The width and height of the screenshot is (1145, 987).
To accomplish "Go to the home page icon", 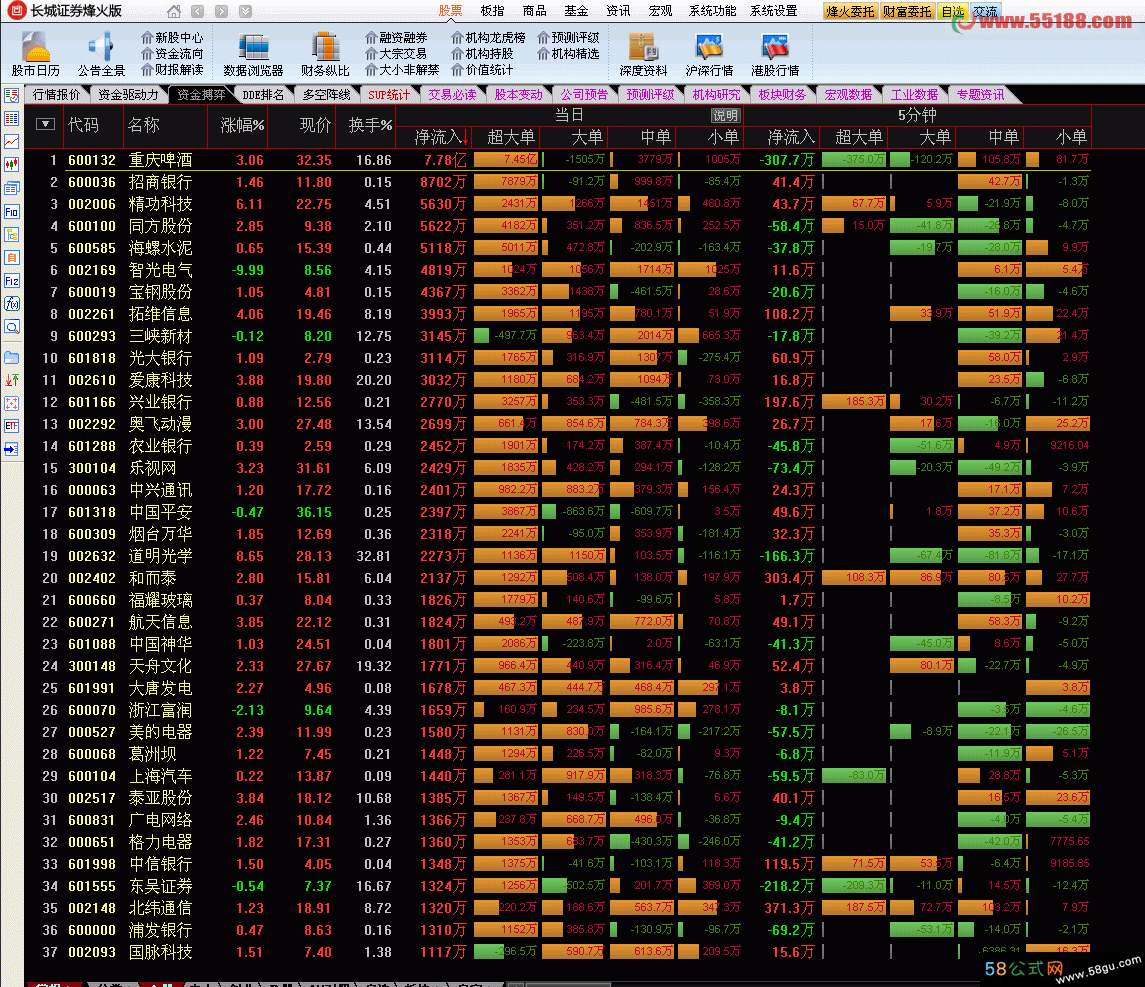I will pyautogui.click(x=174, y=11).
